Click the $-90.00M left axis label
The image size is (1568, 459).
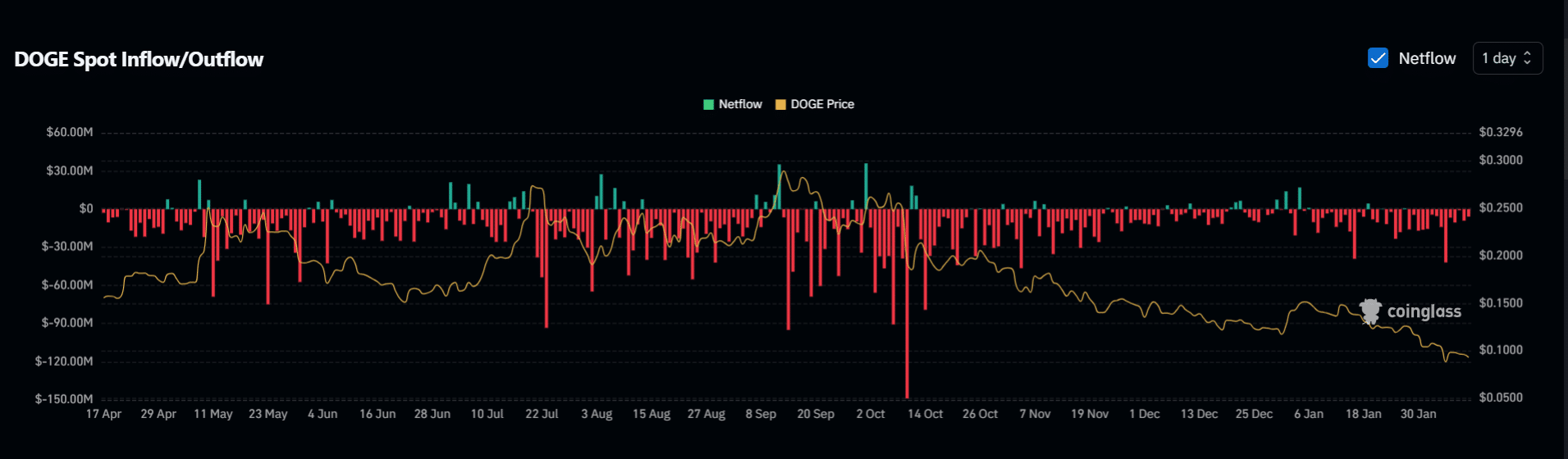pos(67,322)
